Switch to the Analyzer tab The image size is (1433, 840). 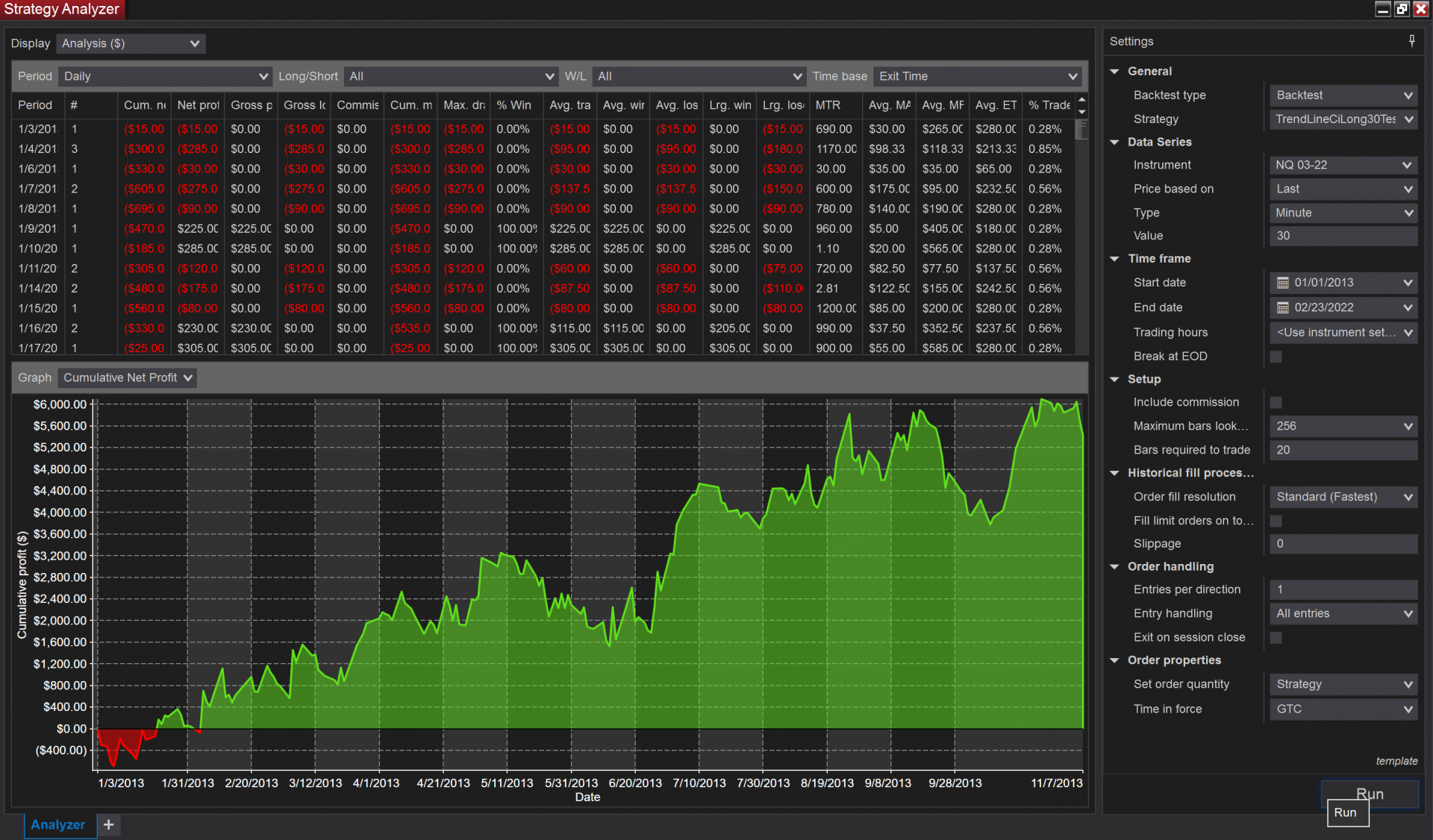click(x=58, y=824)
